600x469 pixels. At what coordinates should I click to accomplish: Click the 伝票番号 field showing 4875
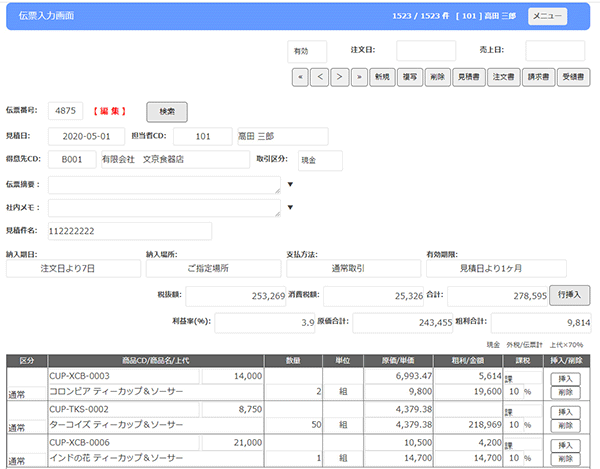point(65,111)
